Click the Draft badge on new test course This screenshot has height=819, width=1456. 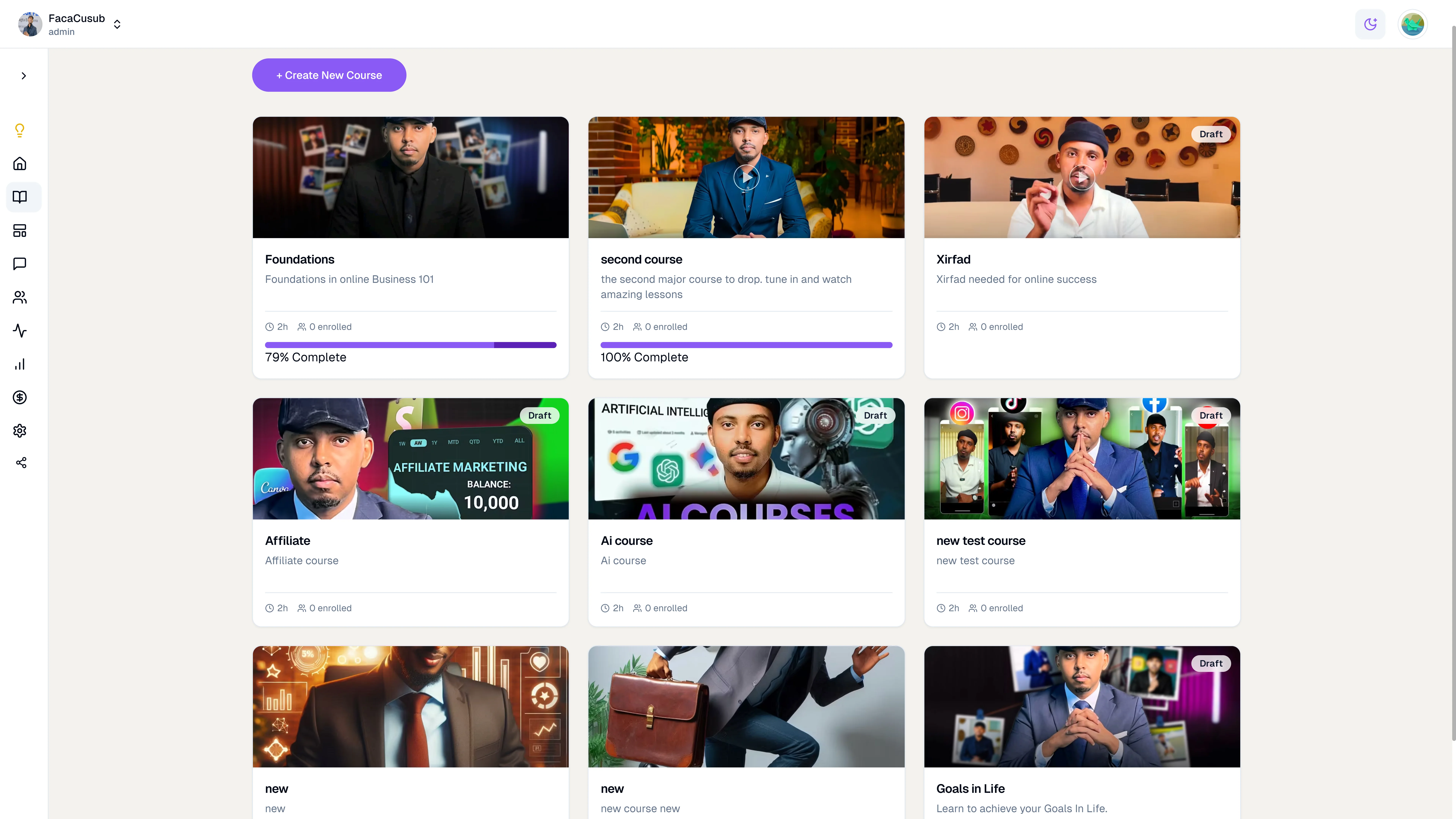click(1211, 415)
